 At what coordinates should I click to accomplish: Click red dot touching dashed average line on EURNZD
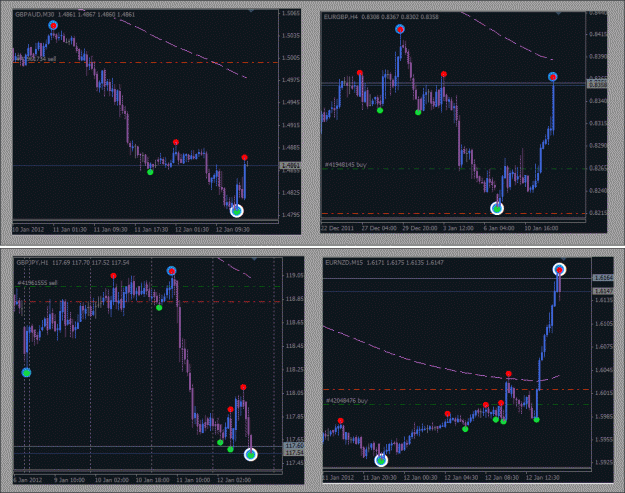(x=509, y=374)
